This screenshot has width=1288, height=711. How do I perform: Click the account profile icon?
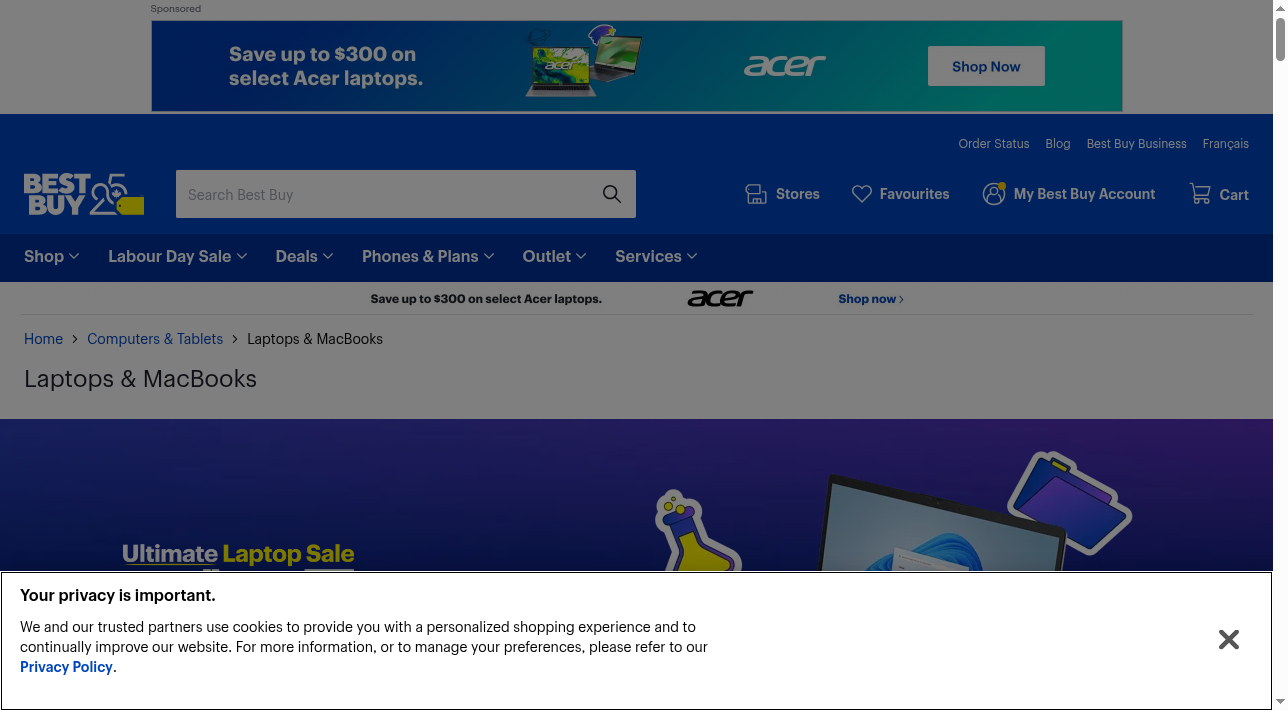[x=994, y=194]
